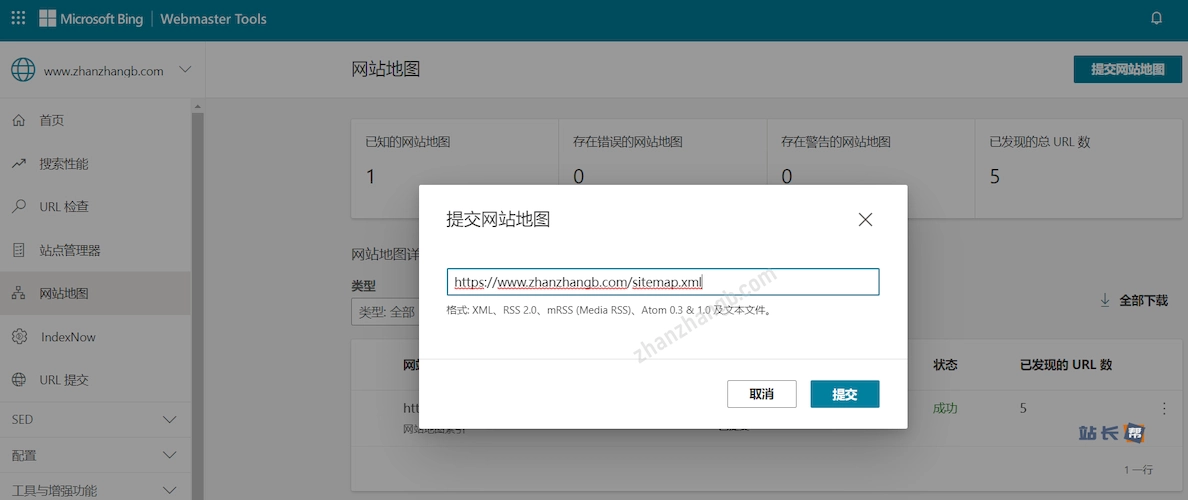Expand the 配置 section
The image size is (1188, 500).
point(170,456)
